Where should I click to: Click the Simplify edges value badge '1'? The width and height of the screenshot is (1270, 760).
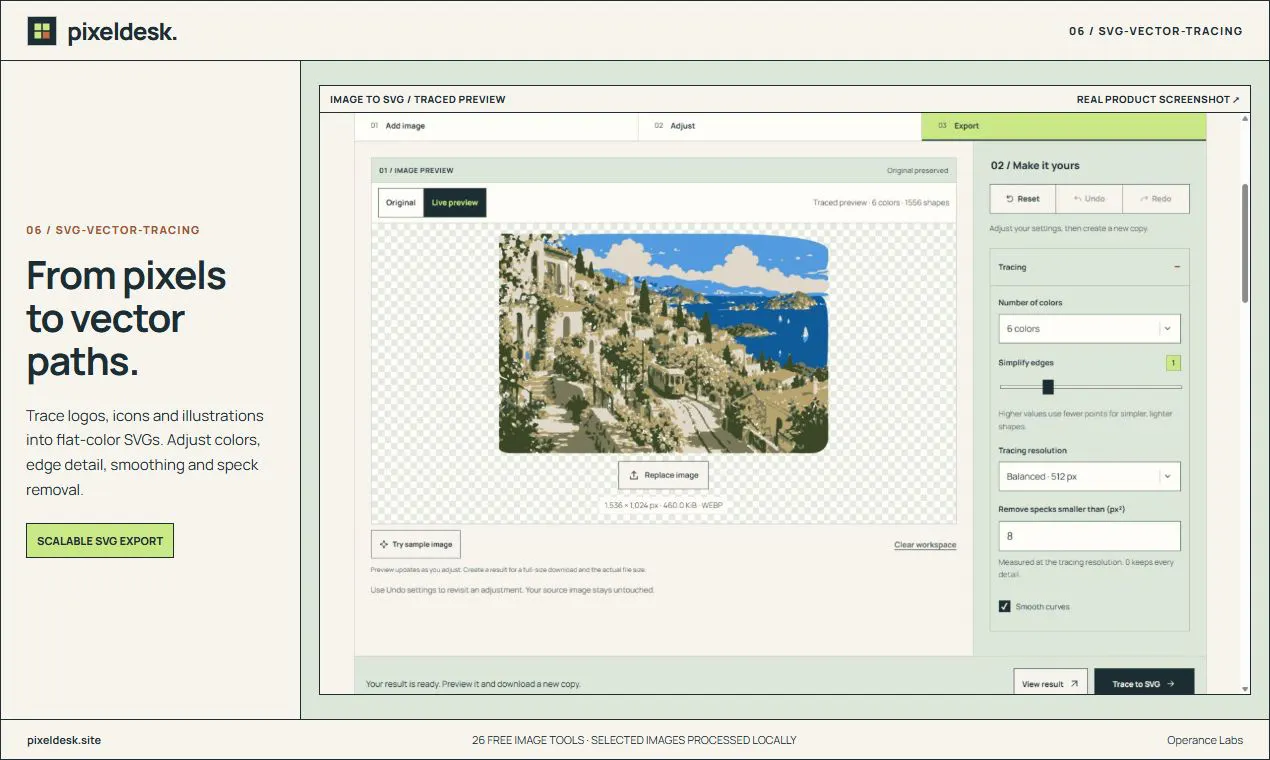coord(1173,363)
